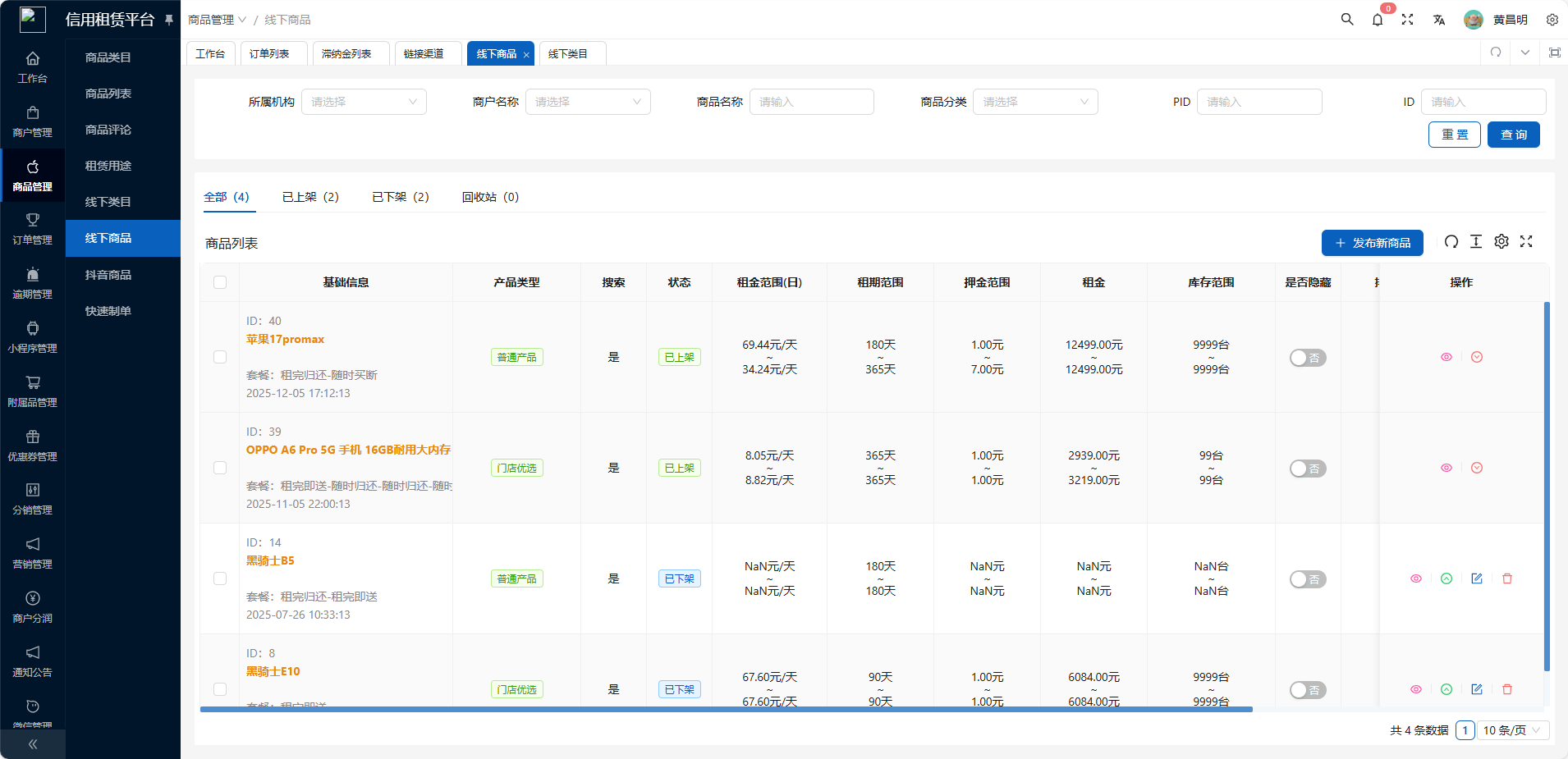Image resolution: width=1568 pixels, height=759 pixels.
Task: Open table column settings gear
Action: pos(1502,241)
